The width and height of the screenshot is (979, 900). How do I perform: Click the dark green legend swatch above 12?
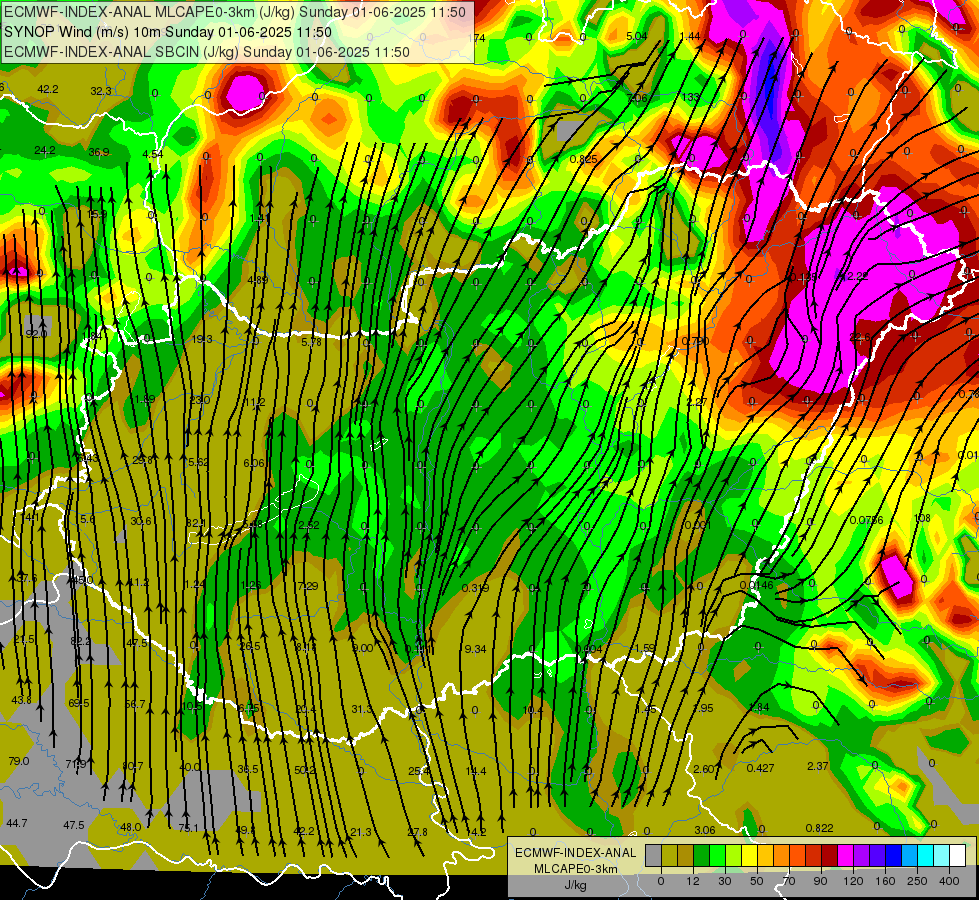pos(702,855)
